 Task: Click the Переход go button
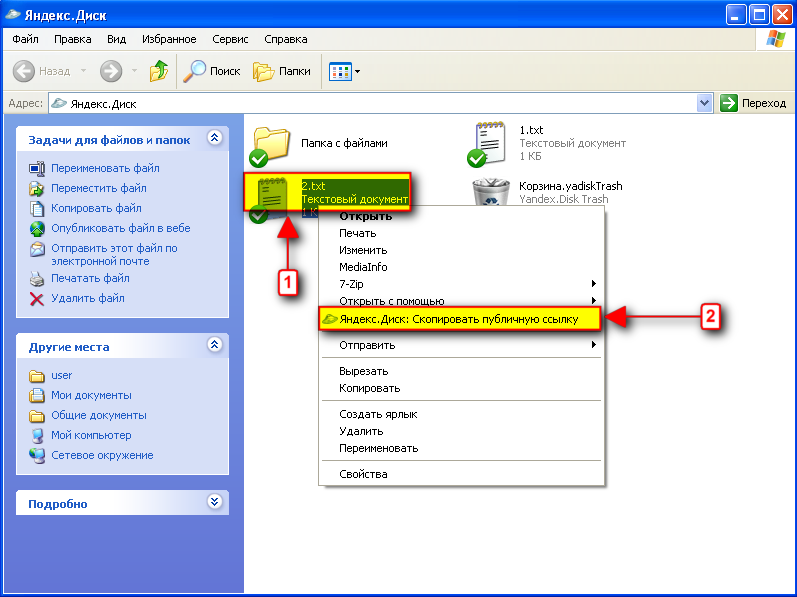753,104
